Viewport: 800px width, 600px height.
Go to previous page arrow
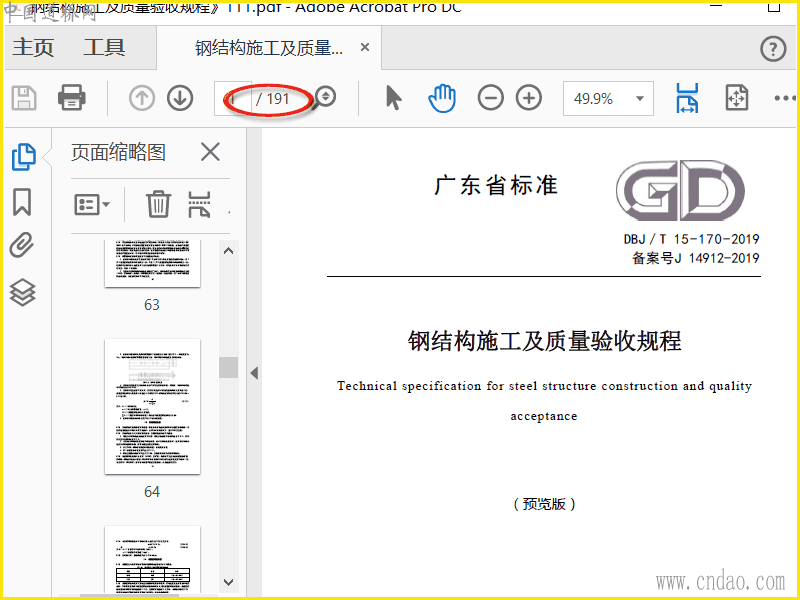[142, 98]
